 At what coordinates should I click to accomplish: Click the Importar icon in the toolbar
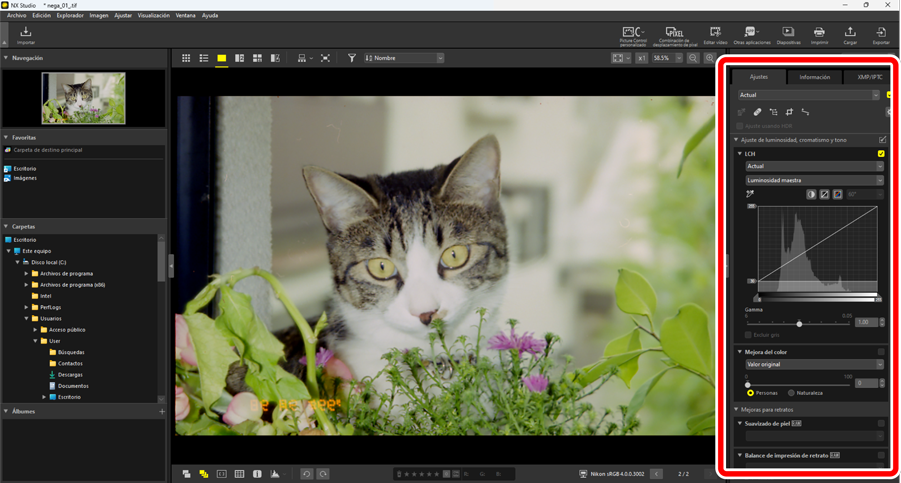point(26,33)
